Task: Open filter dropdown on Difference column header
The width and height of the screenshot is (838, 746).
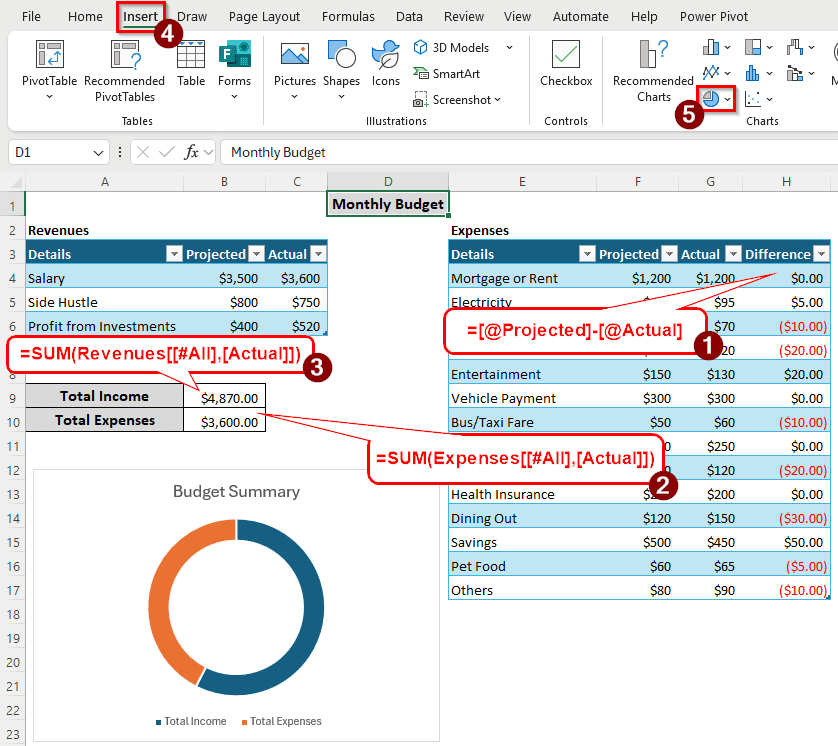Action: click(x=819, y=254)
